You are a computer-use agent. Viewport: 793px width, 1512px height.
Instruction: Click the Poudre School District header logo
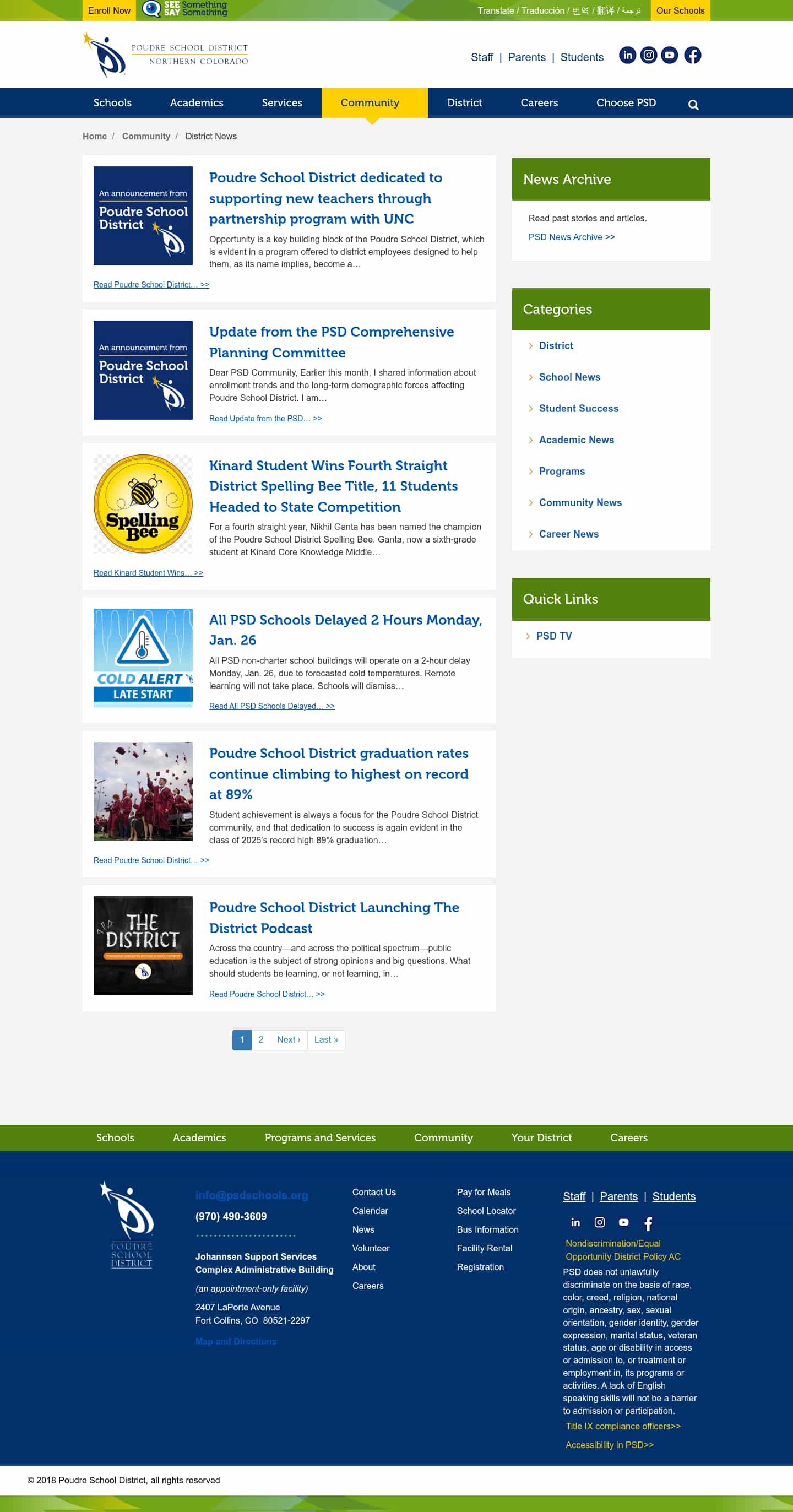[x=166, y=55]
